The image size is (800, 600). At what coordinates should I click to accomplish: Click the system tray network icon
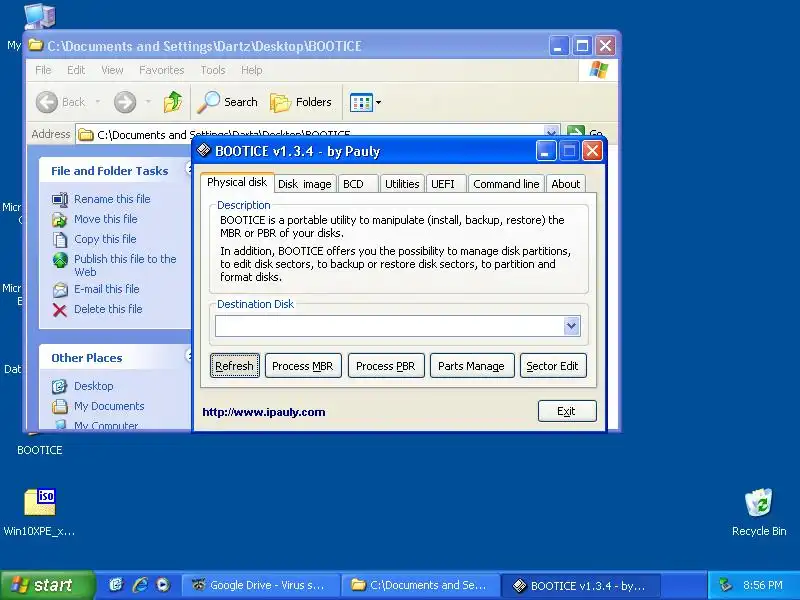725,585
